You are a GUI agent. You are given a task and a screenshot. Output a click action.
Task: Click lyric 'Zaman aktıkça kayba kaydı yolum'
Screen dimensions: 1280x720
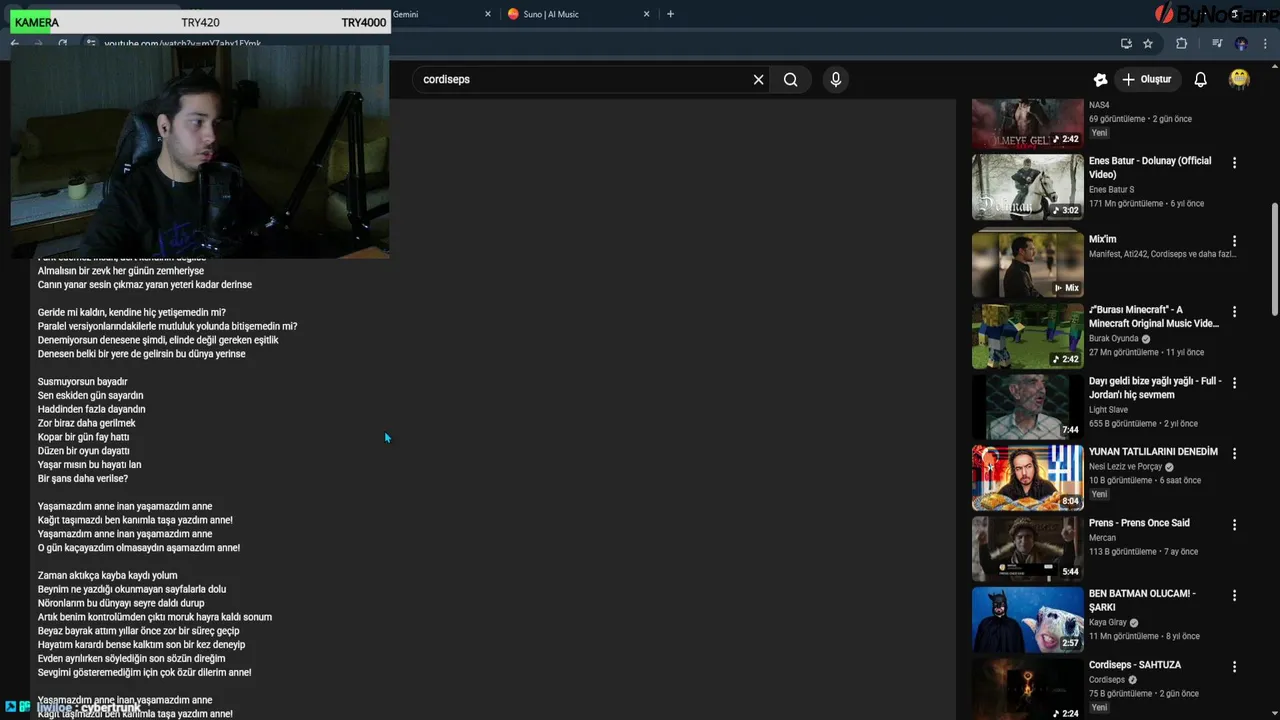point(108,576)
